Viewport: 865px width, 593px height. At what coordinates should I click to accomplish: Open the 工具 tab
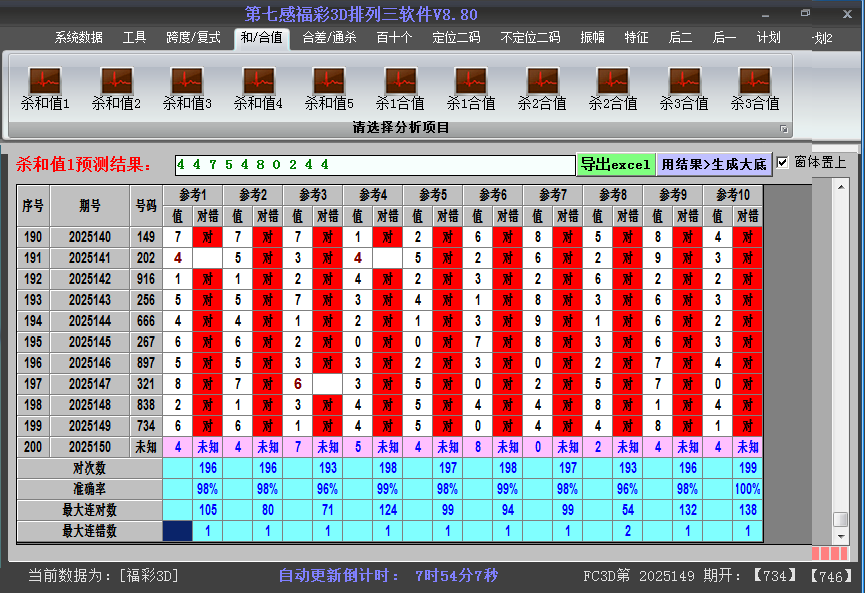(x=134, y=38)
